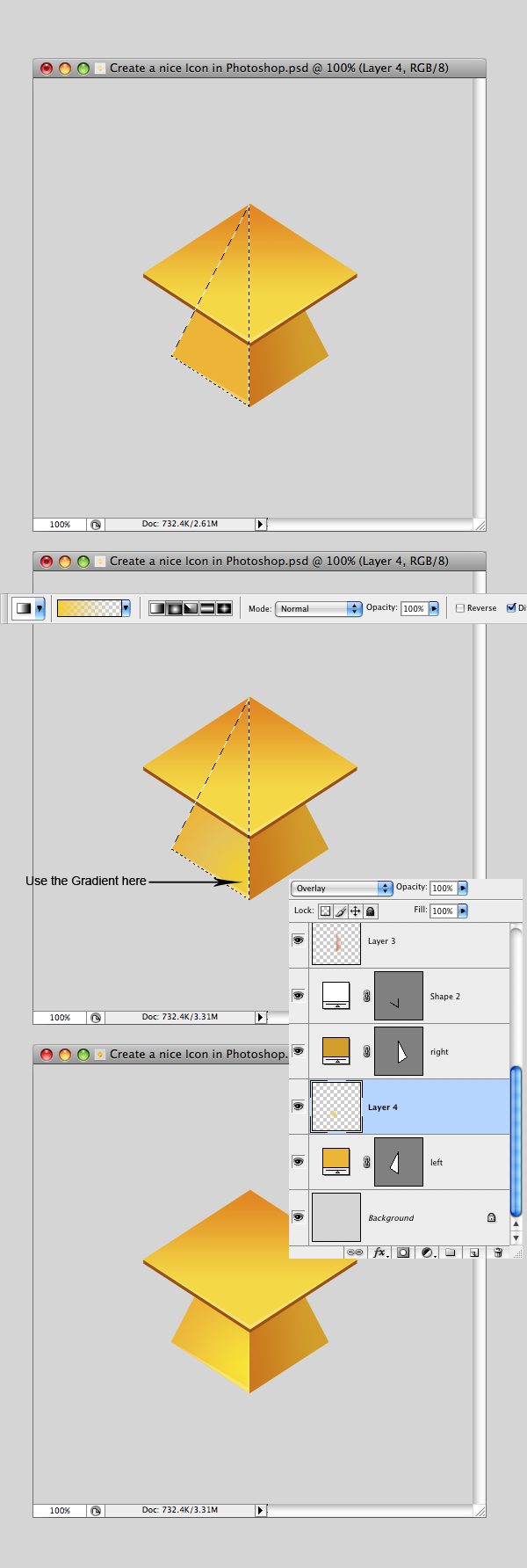
Task: Select the 'Shape 2' layer name
Action: click(x=445, y=997)
